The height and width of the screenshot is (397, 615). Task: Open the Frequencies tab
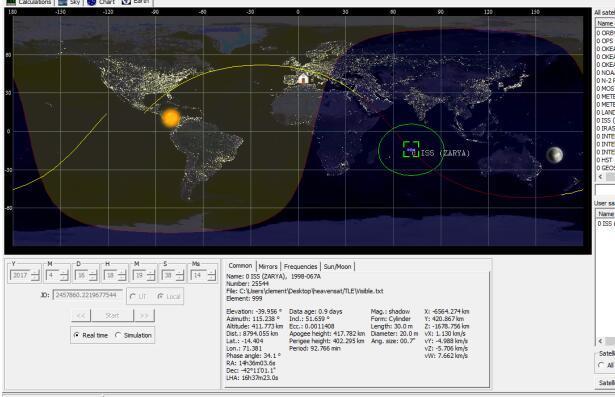coord(300,266)
